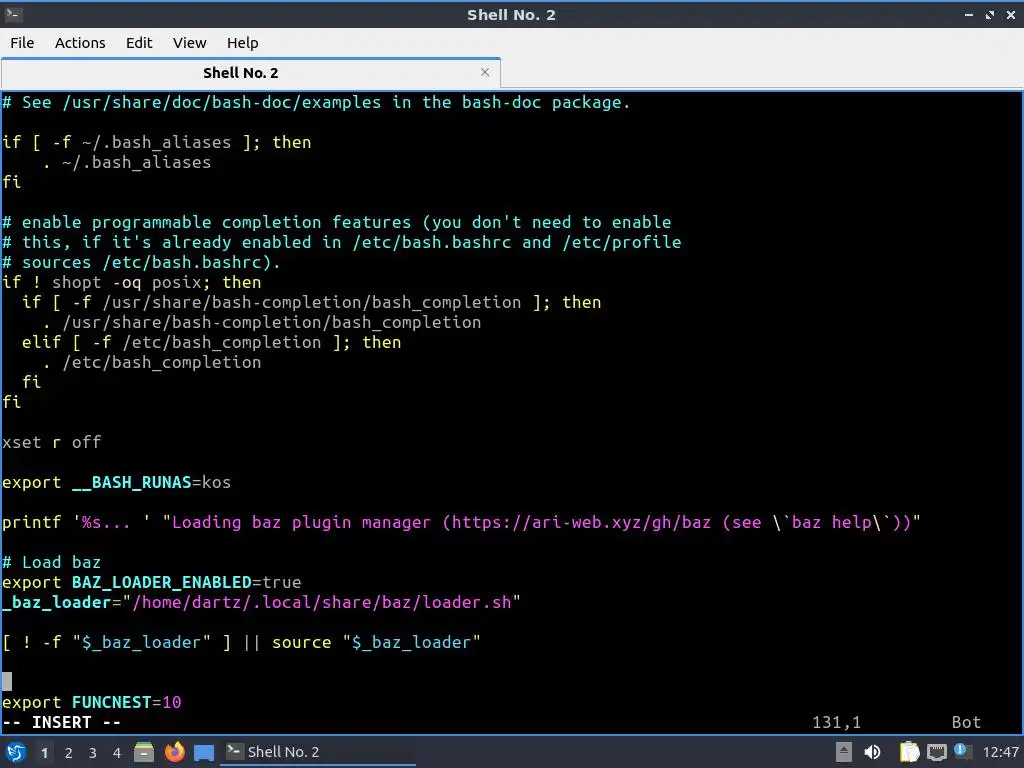The image size is (1024, 768).
Task: Open the Edit menu
Action: tap(138, 43)
